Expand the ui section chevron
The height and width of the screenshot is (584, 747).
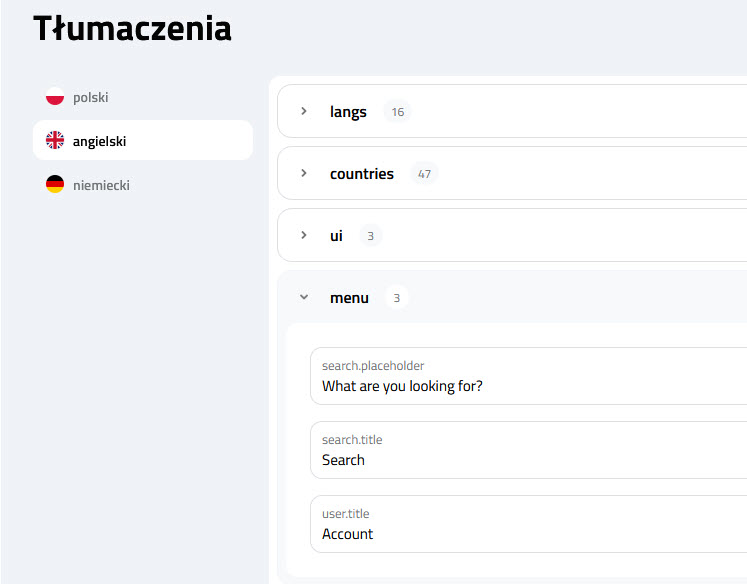click(304, 236)
